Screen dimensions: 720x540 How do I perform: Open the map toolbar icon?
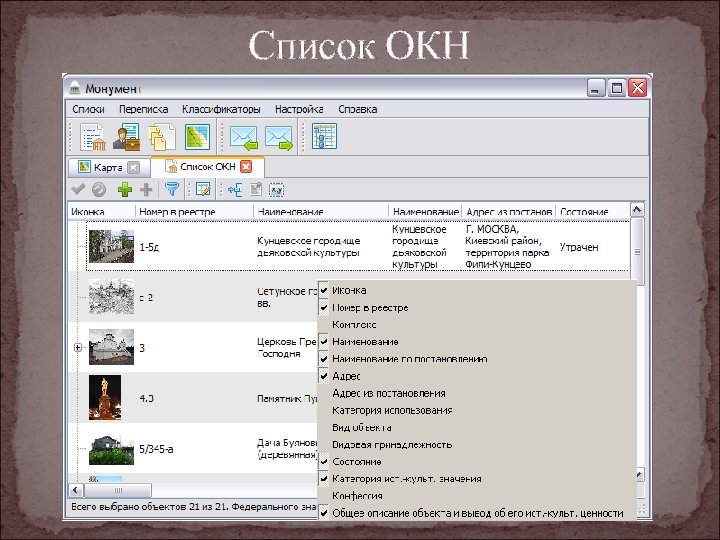197,137
